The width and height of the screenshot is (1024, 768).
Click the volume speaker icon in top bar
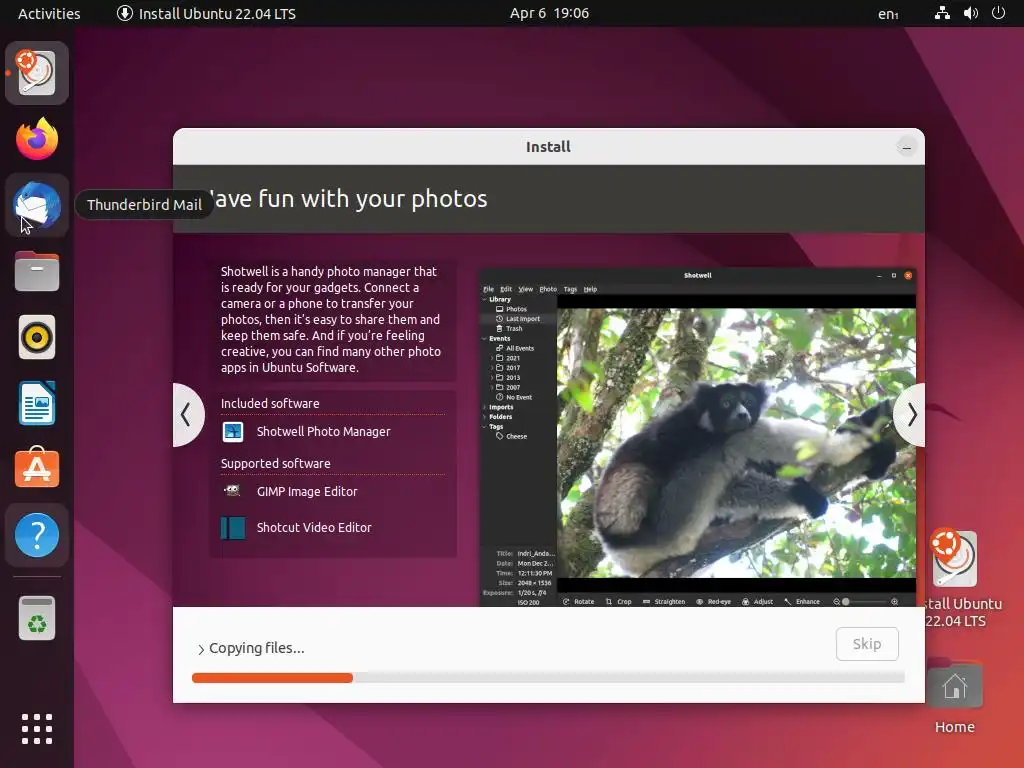tap(971, 13)
